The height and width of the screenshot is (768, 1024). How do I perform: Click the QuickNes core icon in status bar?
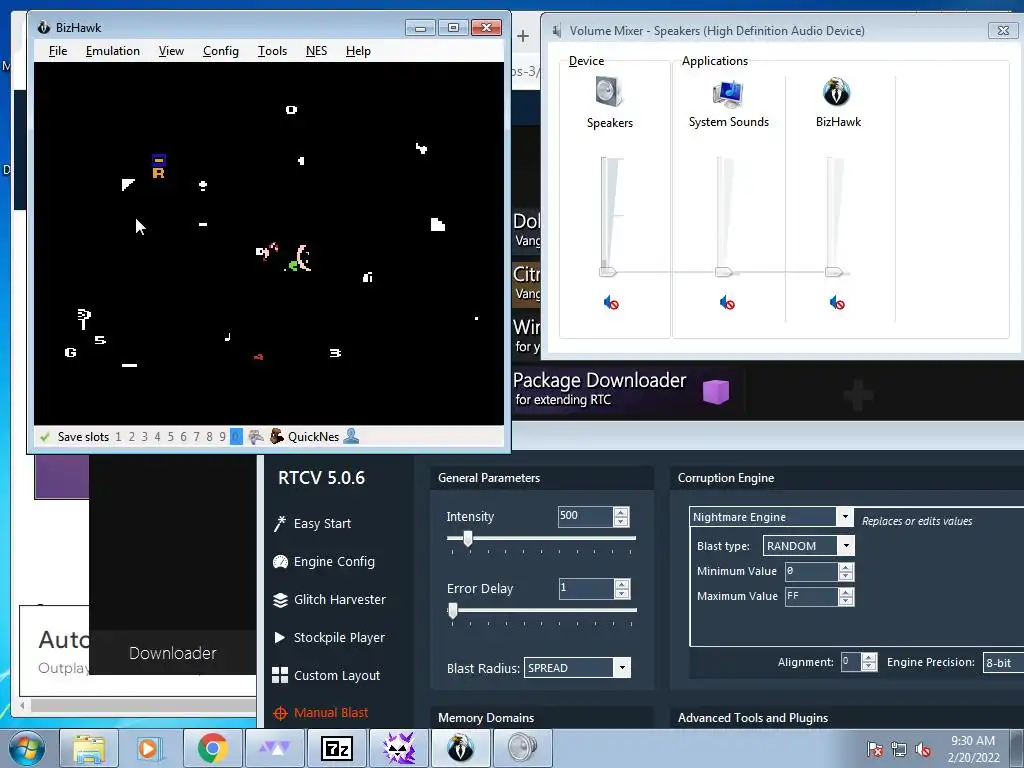coord(277,436)
